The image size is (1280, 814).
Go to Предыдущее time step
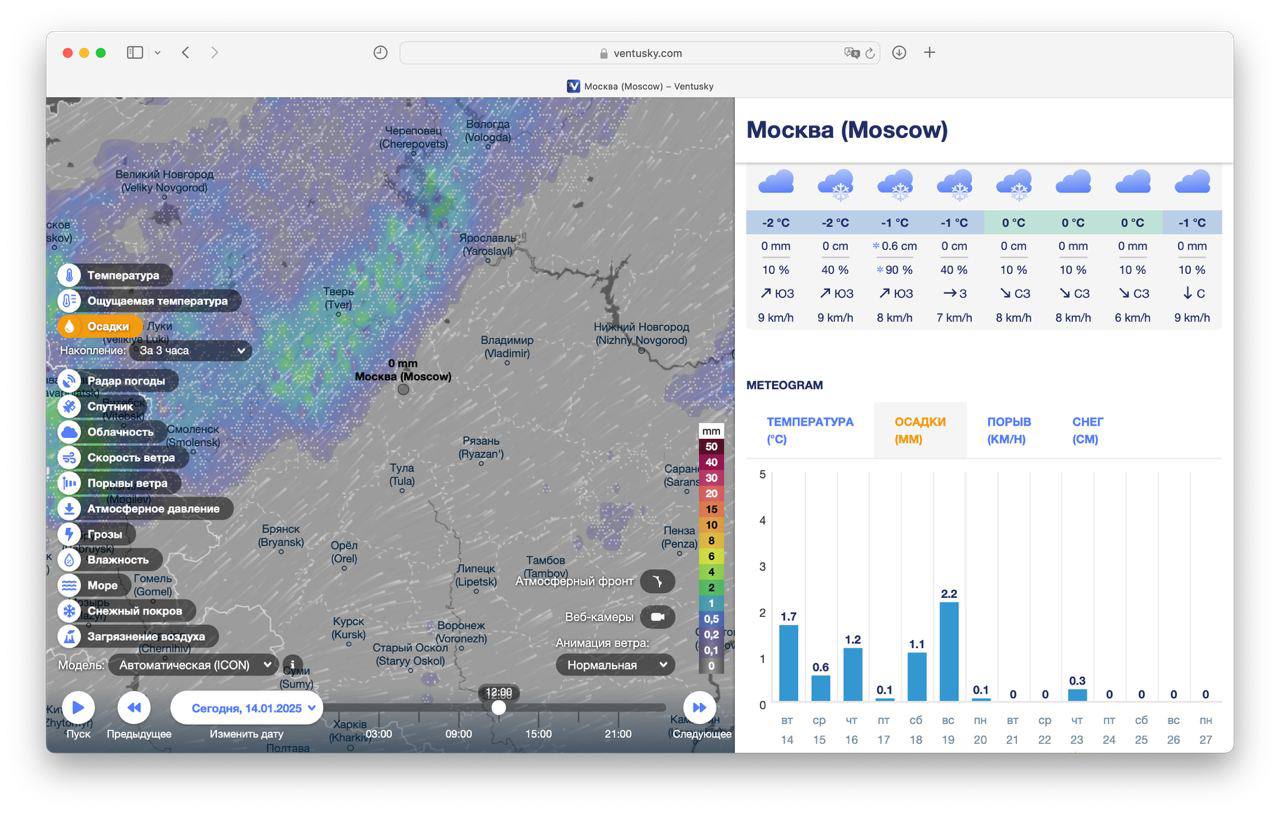coord(134,708)
